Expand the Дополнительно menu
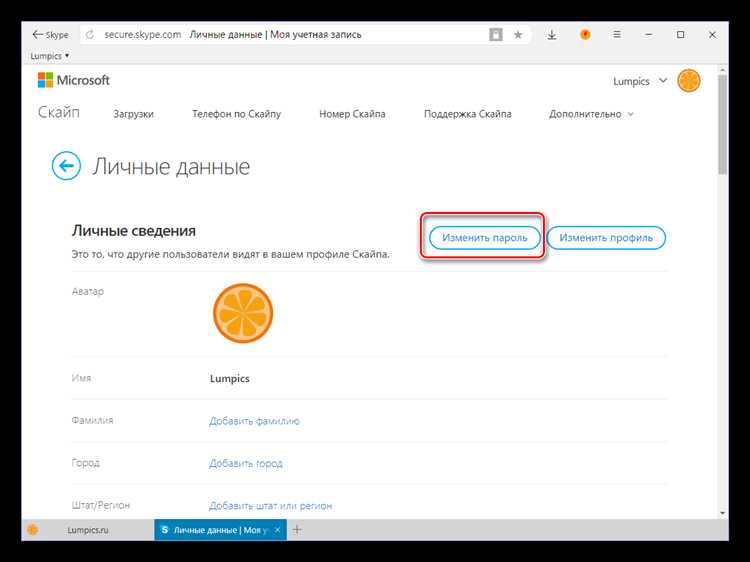 591,114
